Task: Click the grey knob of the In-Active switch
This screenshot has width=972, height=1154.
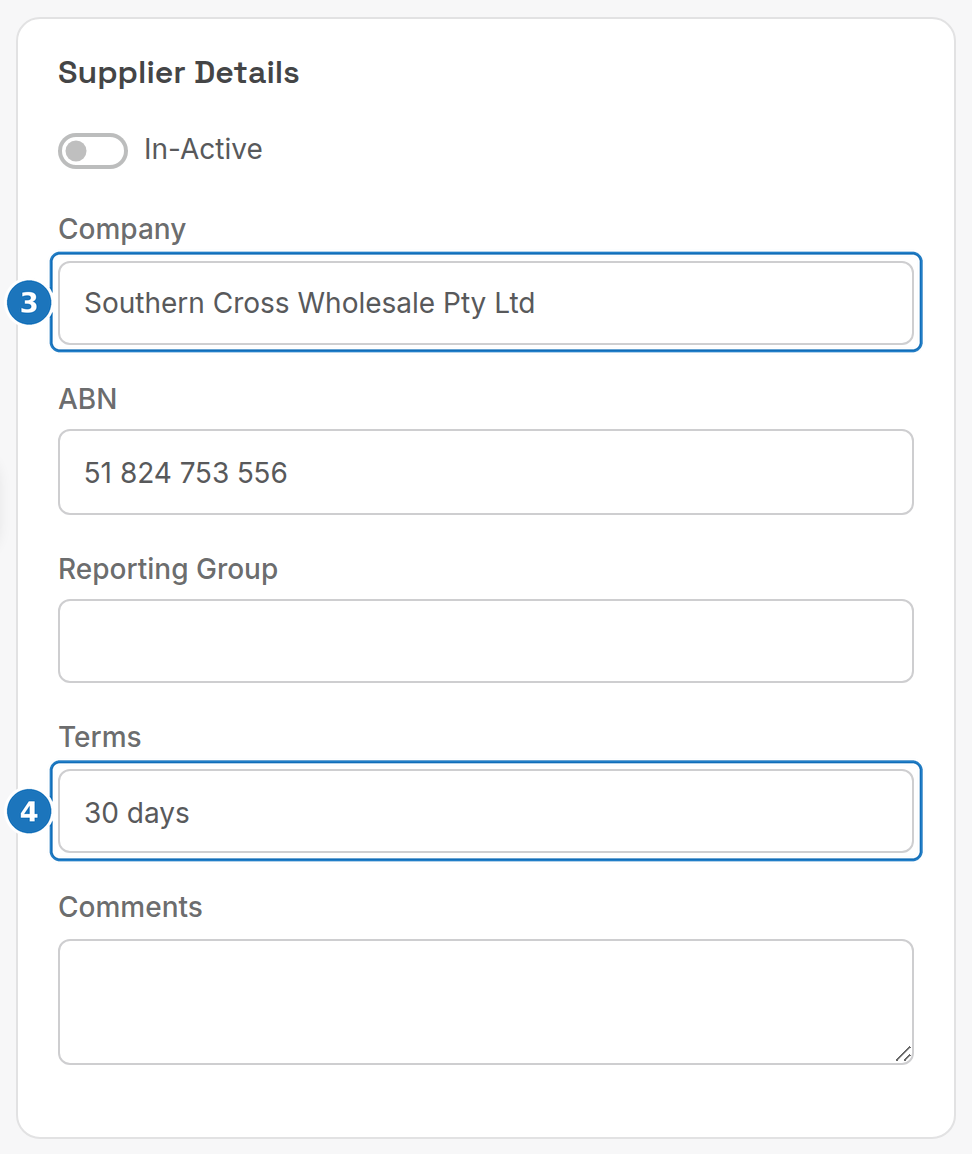Action: tap(76, 151)
